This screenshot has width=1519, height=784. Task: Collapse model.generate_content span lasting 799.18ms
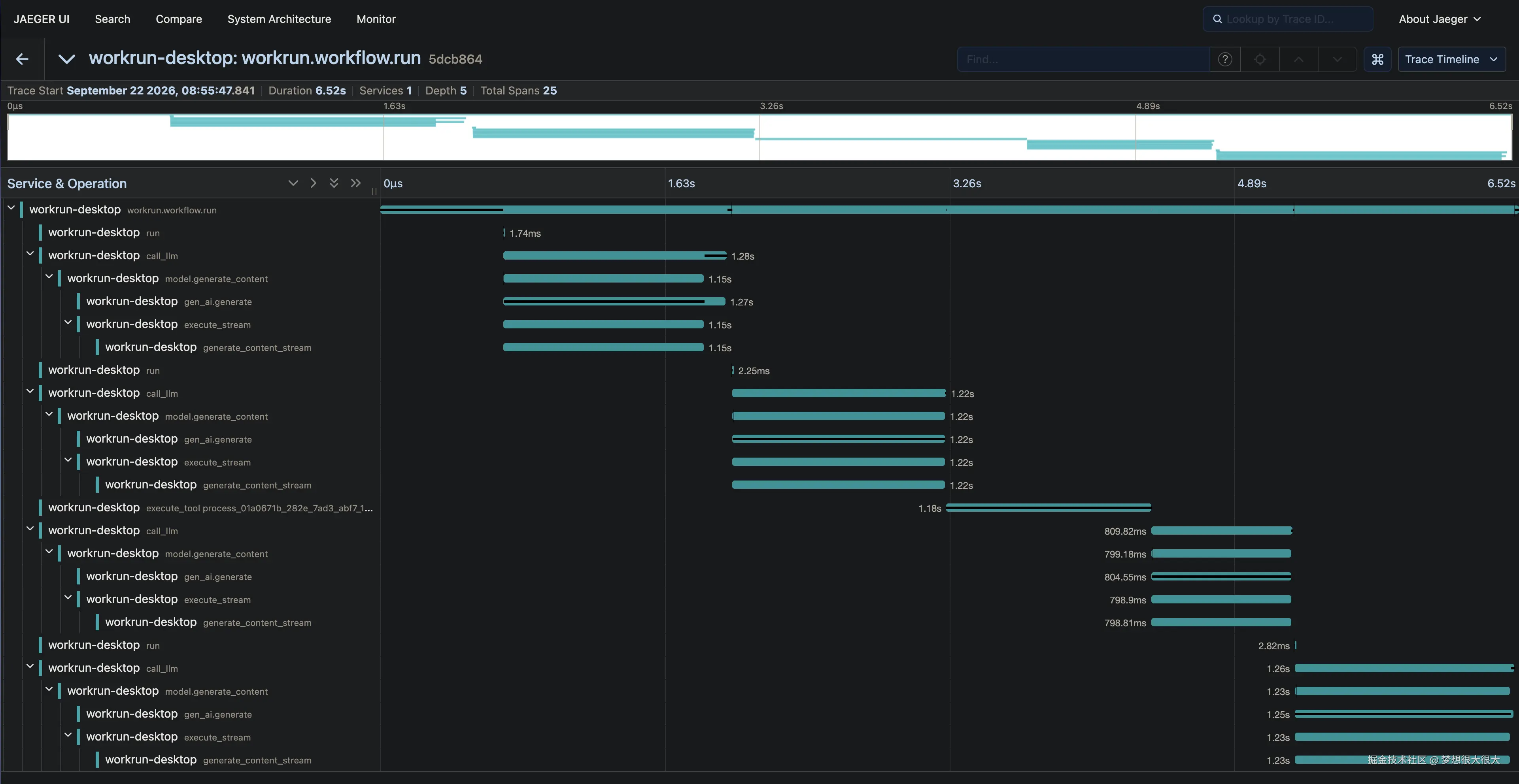[49, 552]
